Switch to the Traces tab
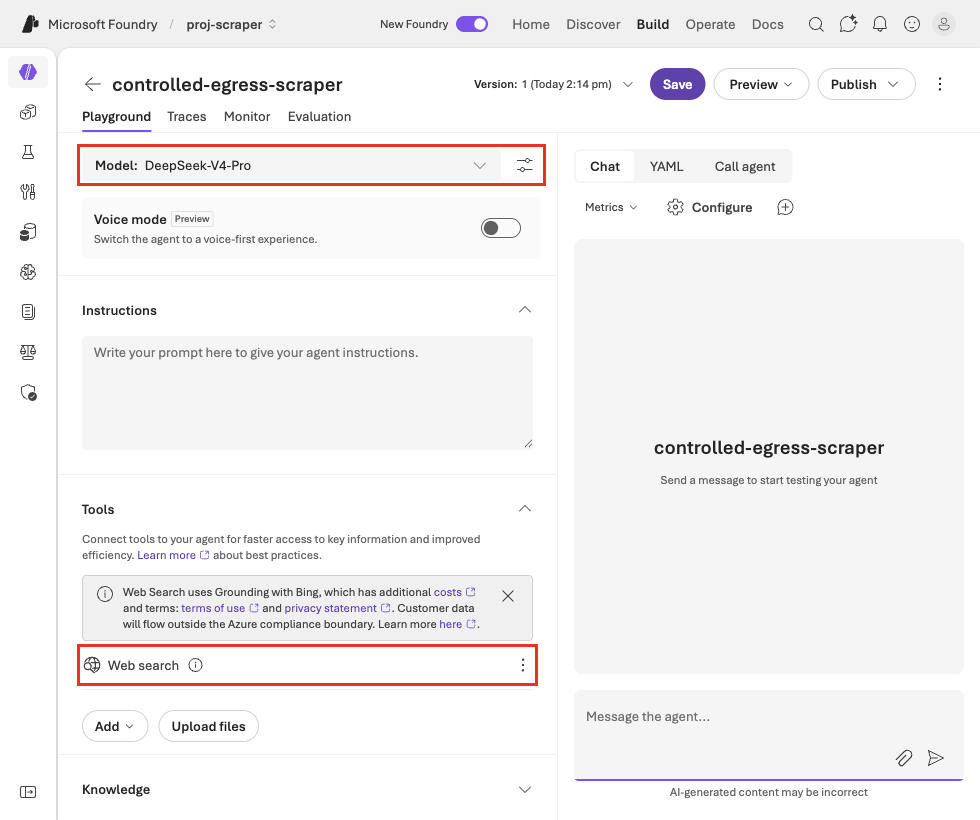Image resolution: width=980 pixels, height=820 pixels. 187,117
